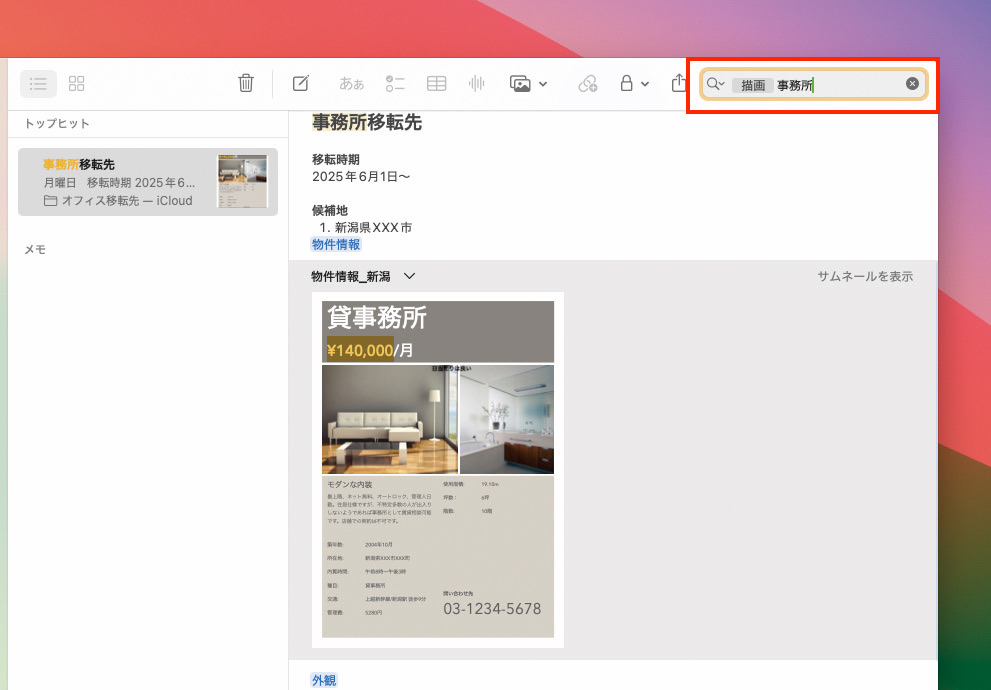The height and width of the screenshot is (690, 991).
Task: Click date text 2025年6月1日〜
Action: (x=361, y=177)
